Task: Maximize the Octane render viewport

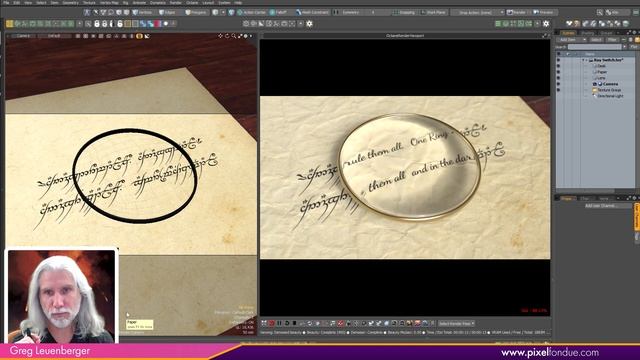Action: click(x=545, y=36)
